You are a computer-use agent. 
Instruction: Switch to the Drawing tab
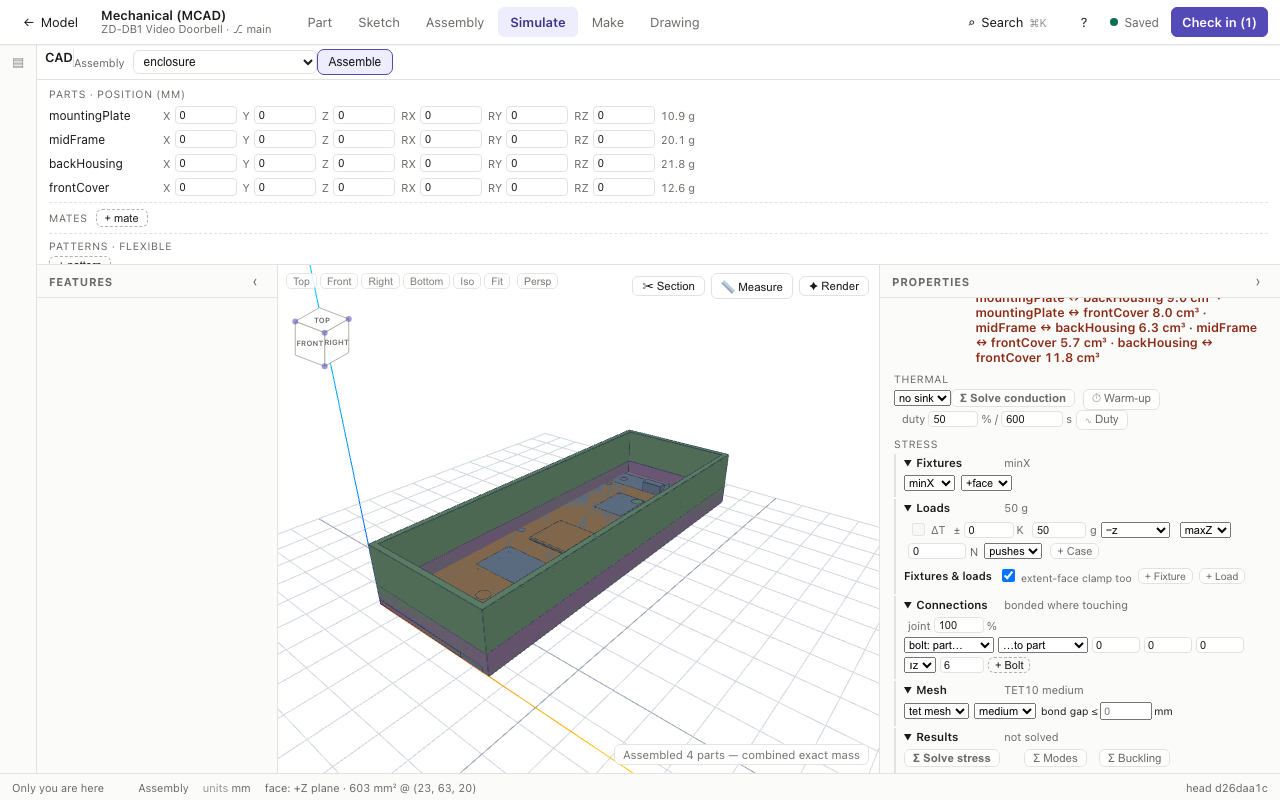(x=675, y=22)
